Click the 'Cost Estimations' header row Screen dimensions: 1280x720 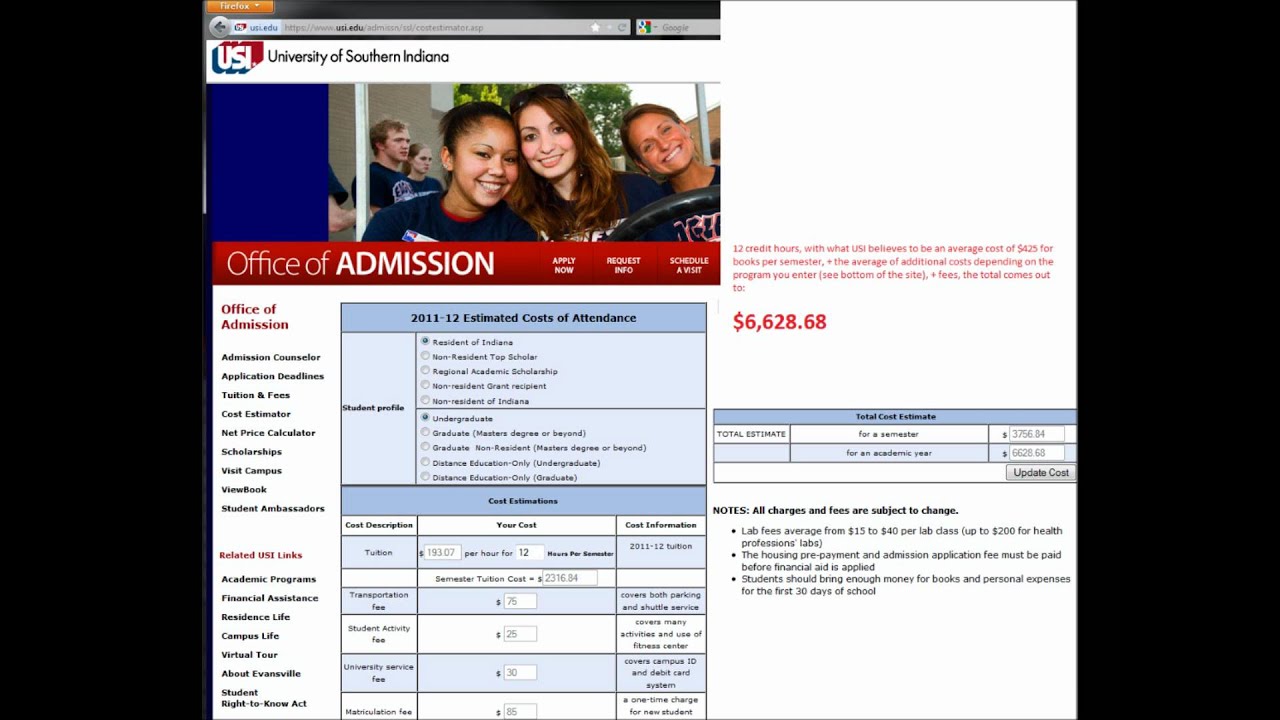pos(523,501)
